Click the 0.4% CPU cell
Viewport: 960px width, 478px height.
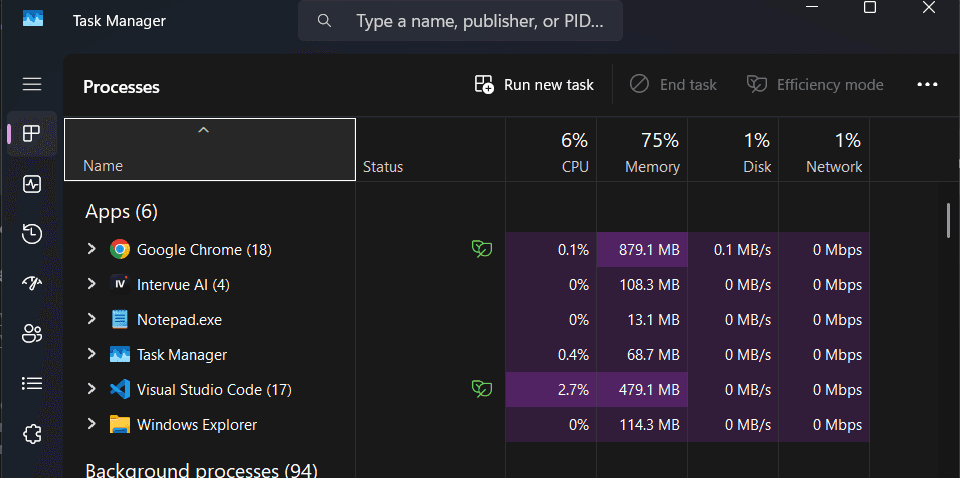(x=551, y=354)
